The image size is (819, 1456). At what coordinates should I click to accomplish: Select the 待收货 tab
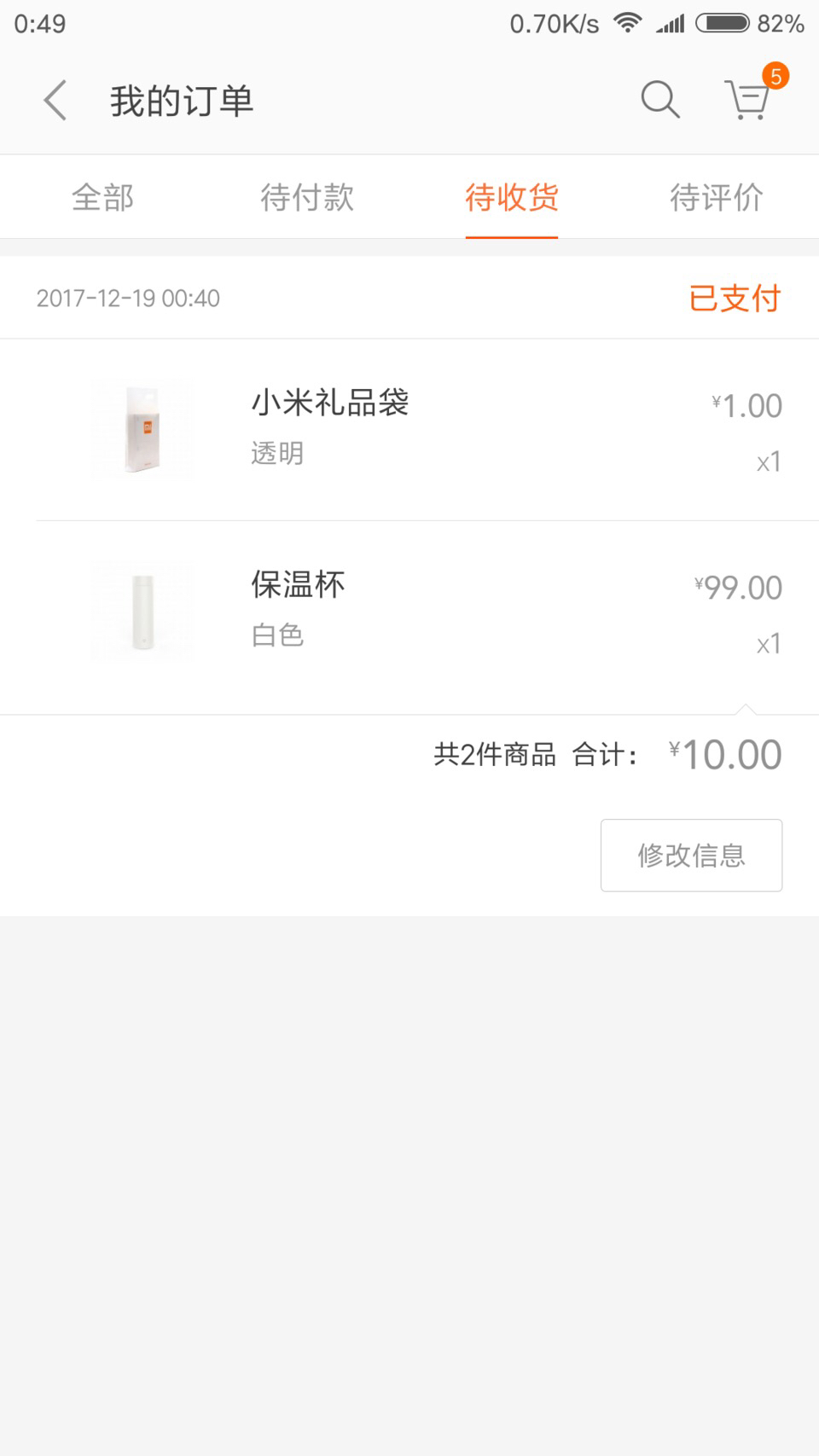[x=512, y=197]
